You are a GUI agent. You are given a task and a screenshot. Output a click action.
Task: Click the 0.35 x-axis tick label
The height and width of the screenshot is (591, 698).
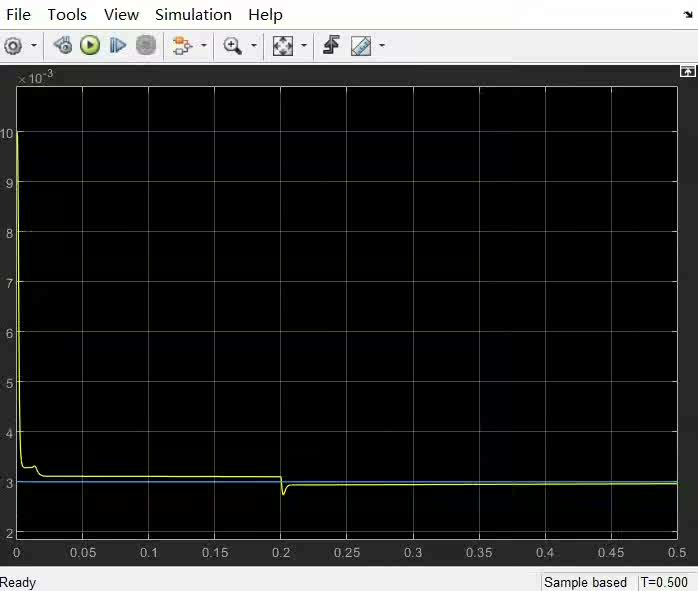[x=479, y=553]
